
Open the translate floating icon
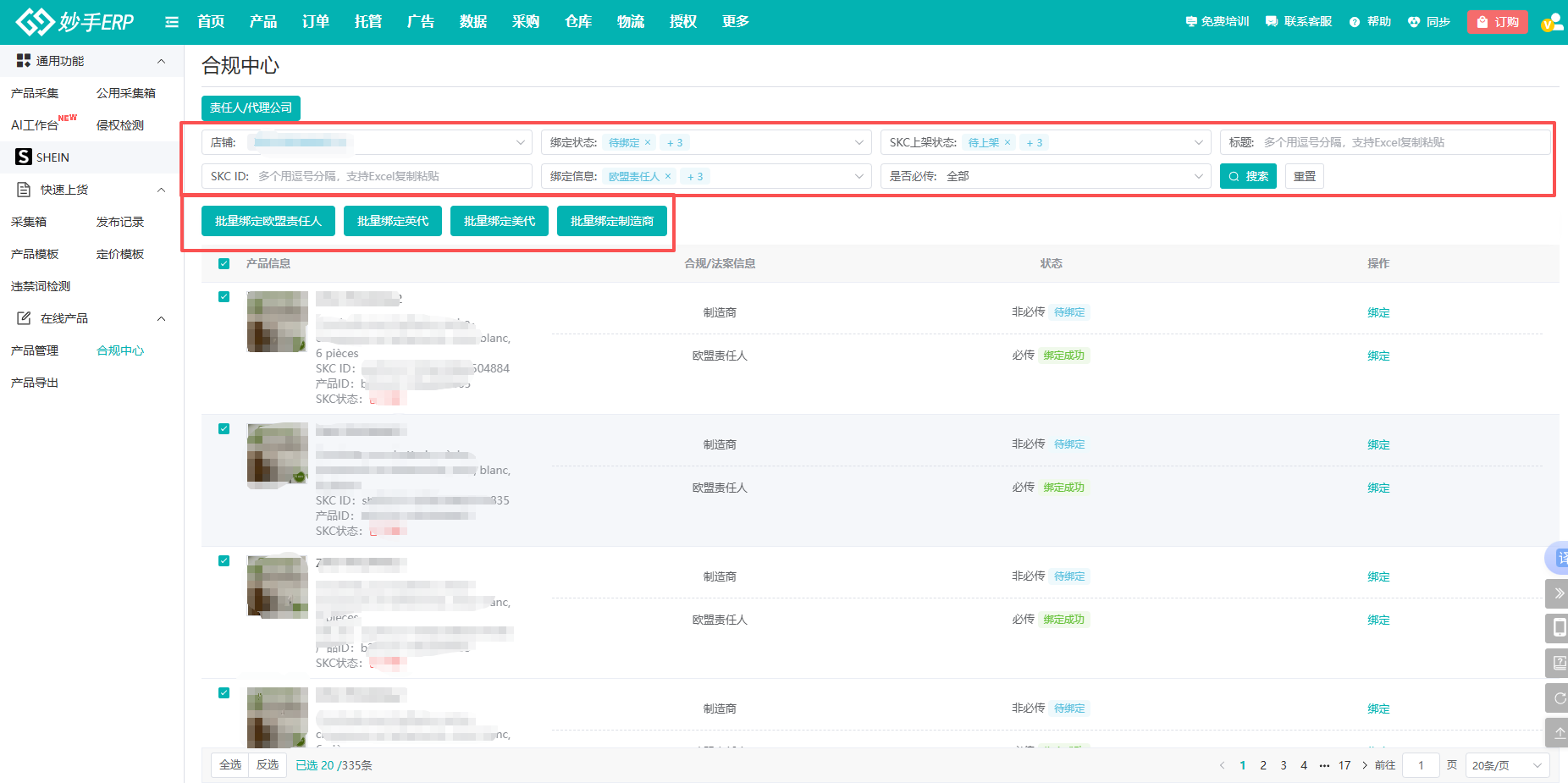coord(1560,558)
